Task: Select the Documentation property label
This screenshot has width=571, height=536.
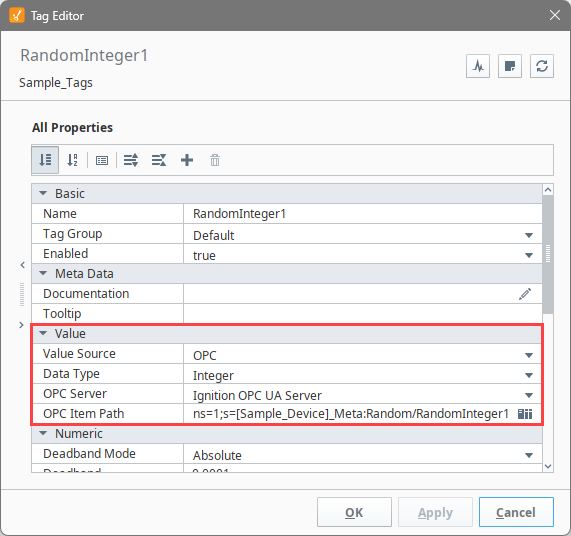Action: pyautogui.click(x=86, y=293)
